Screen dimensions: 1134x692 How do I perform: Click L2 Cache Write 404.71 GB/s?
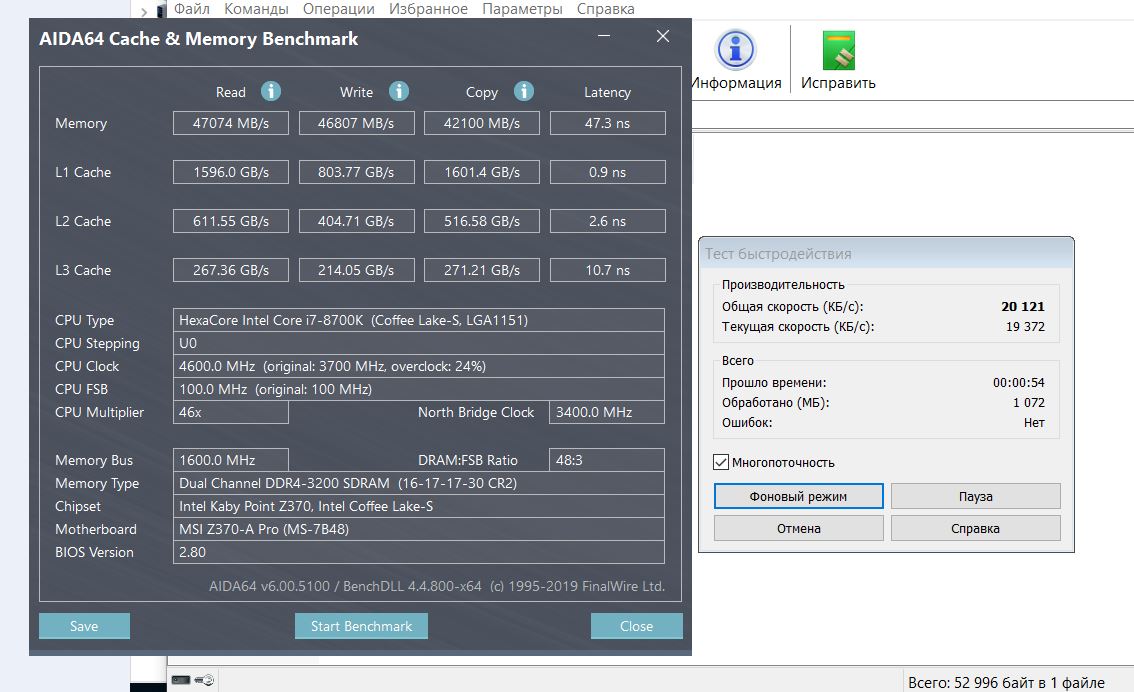click(x=357, y=221)
